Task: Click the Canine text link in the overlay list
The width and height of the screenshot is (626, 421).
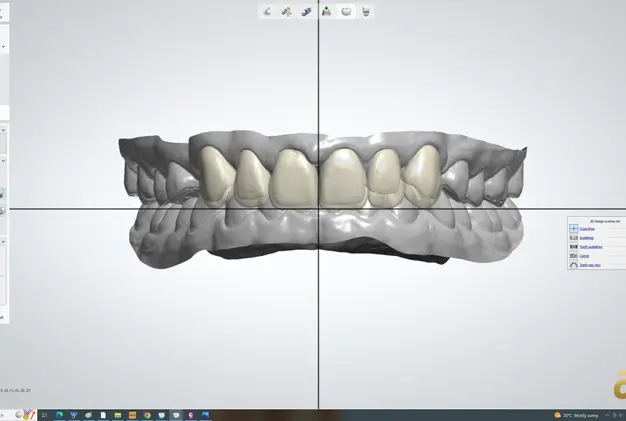Action: click(584, 256)
